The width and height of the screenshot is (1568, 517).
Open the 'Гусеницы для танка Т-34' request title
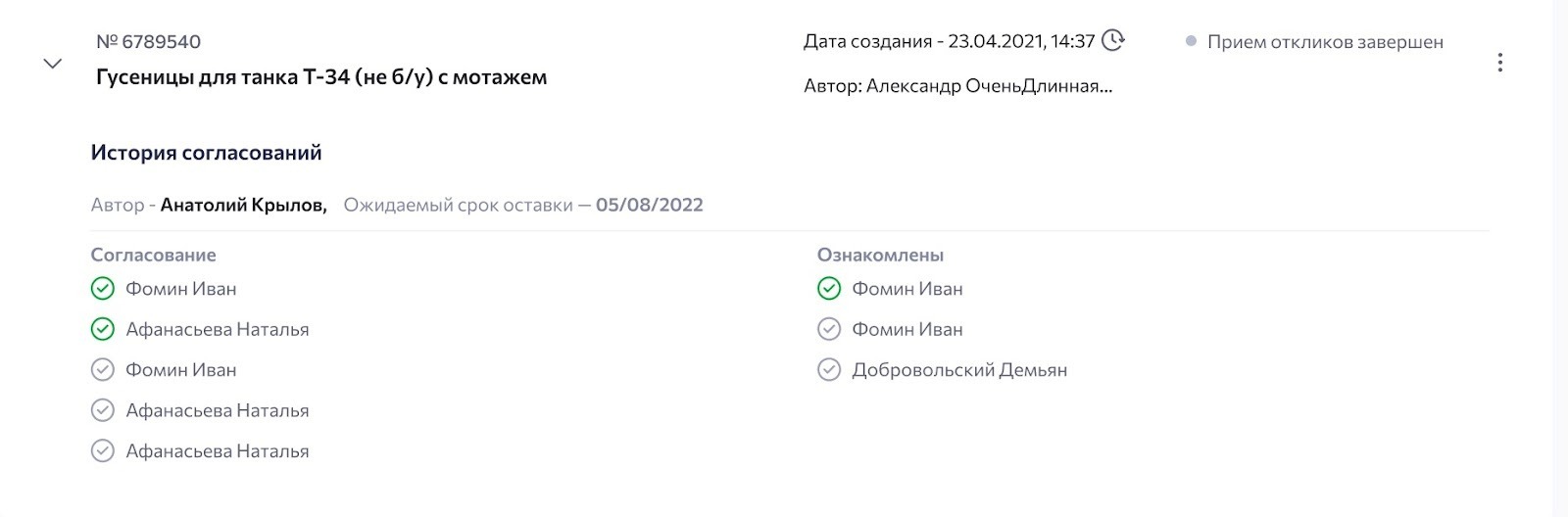pyautogui.click(x=321, y=77)
